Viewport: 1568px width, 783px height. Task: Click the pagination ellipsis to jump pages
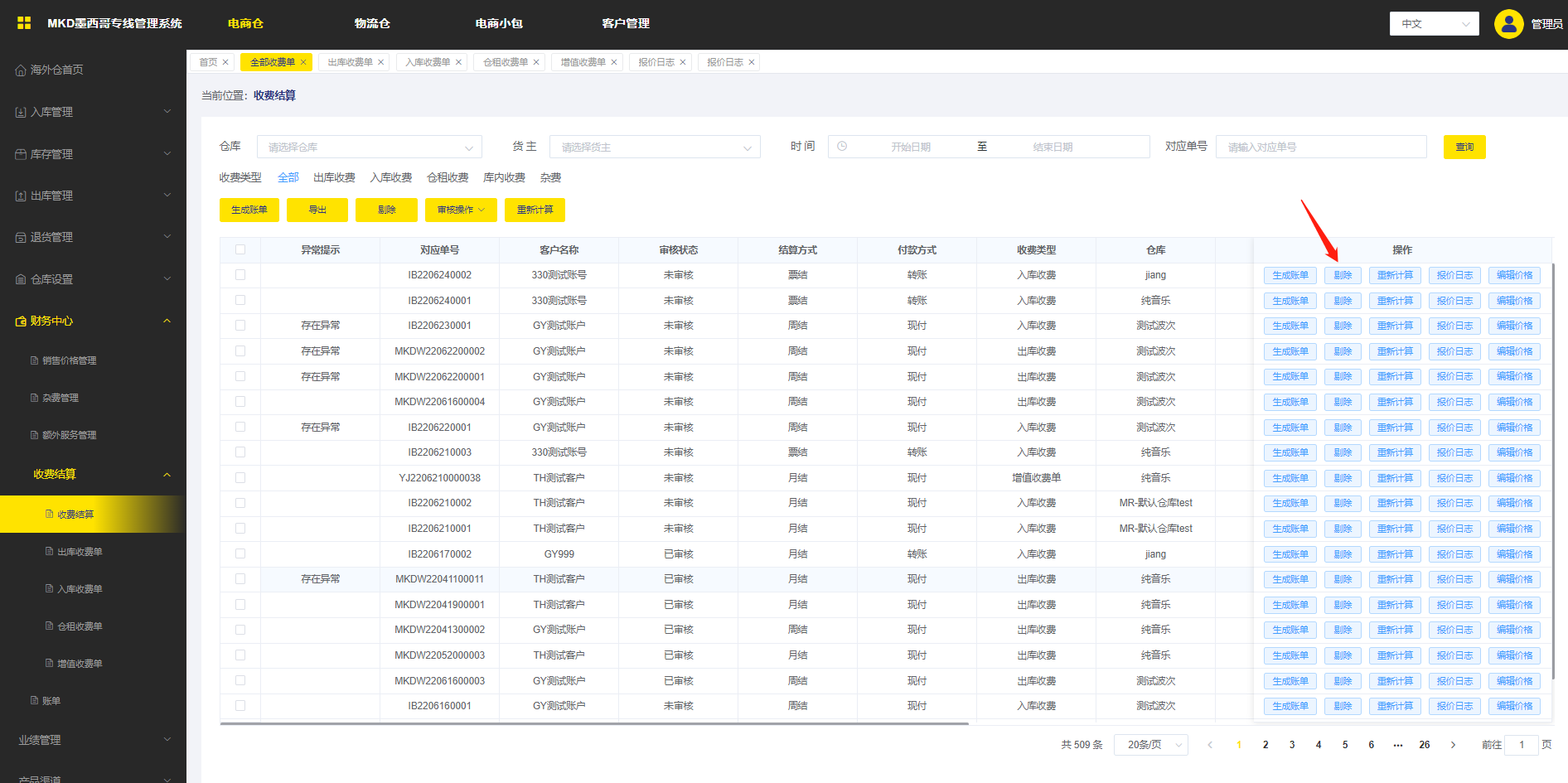tap(1398, 745)
